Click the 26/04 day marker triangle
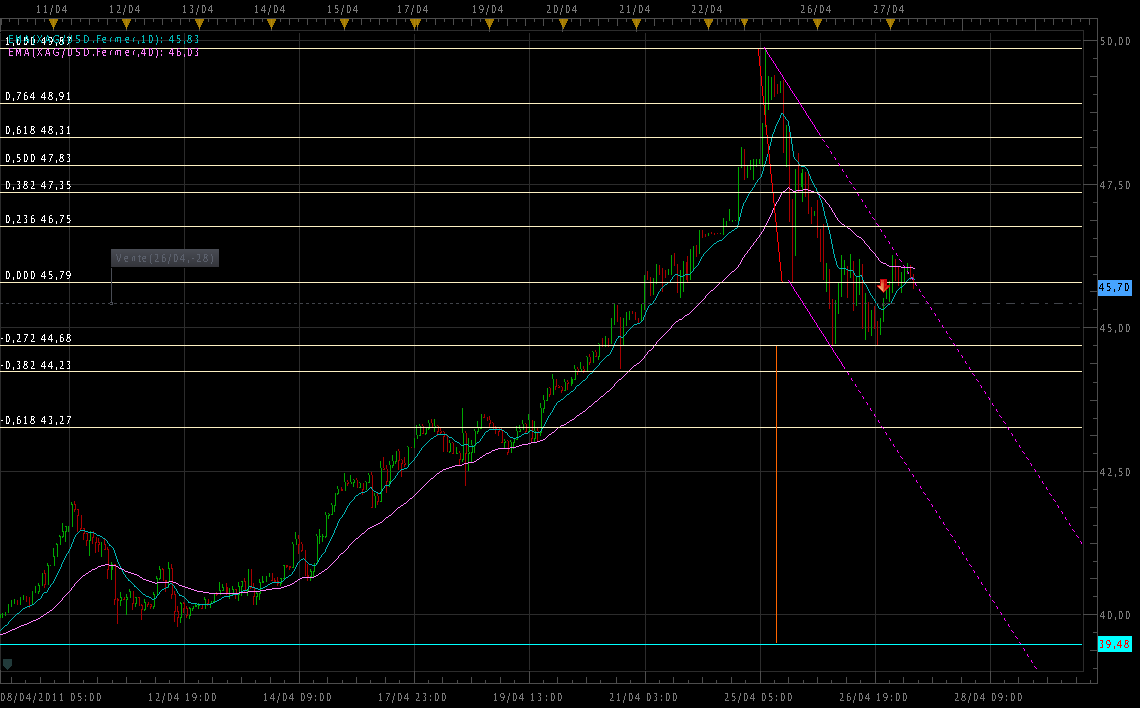 [x=817, y=25]
